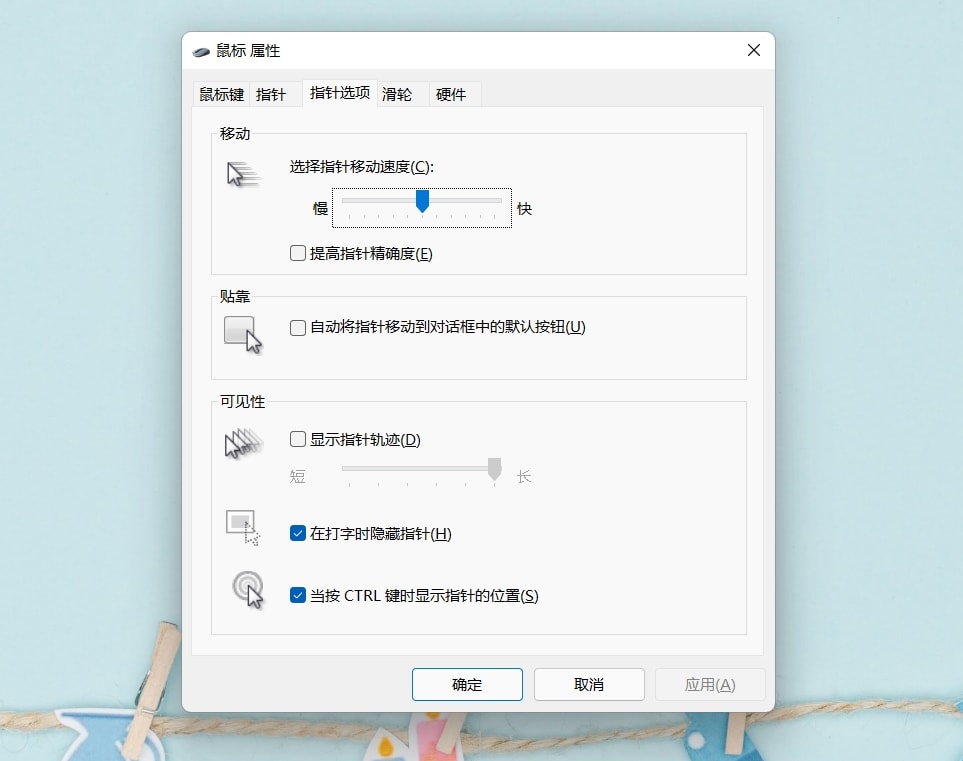Click the 快 label beside the speed slider
The image size is (963, 761).
pyautogui.click(x=524, y=209)
